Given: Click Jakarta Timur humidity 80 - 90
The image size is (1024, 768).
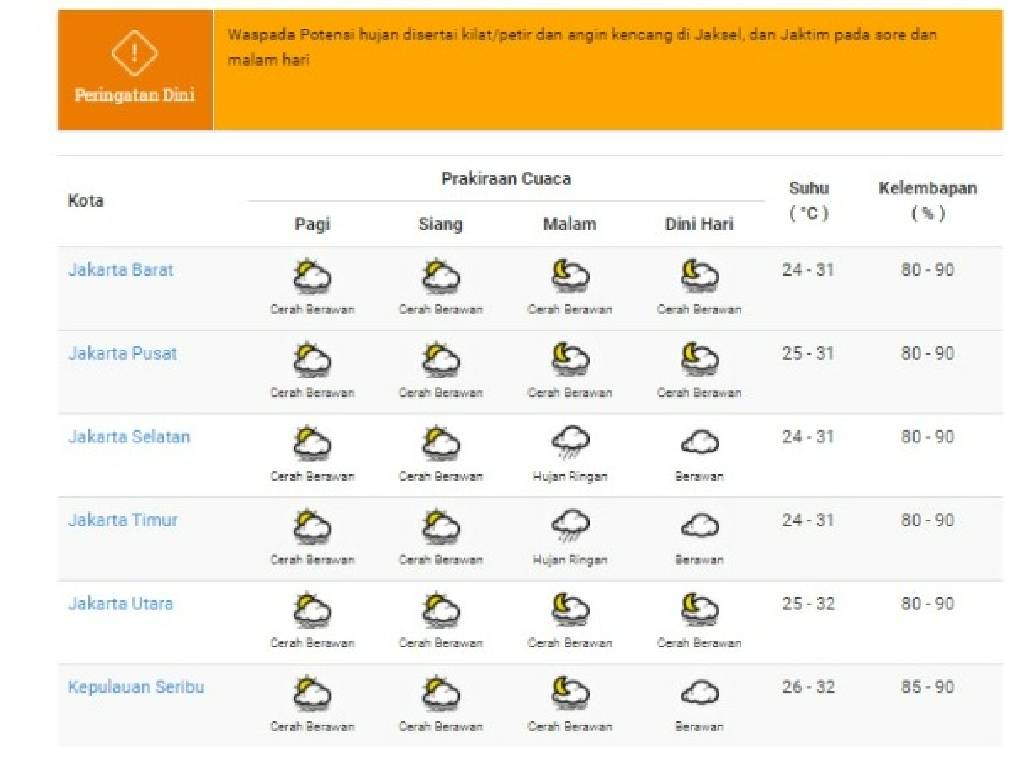Looking at the screenshot, I should (x=928, y=520).
